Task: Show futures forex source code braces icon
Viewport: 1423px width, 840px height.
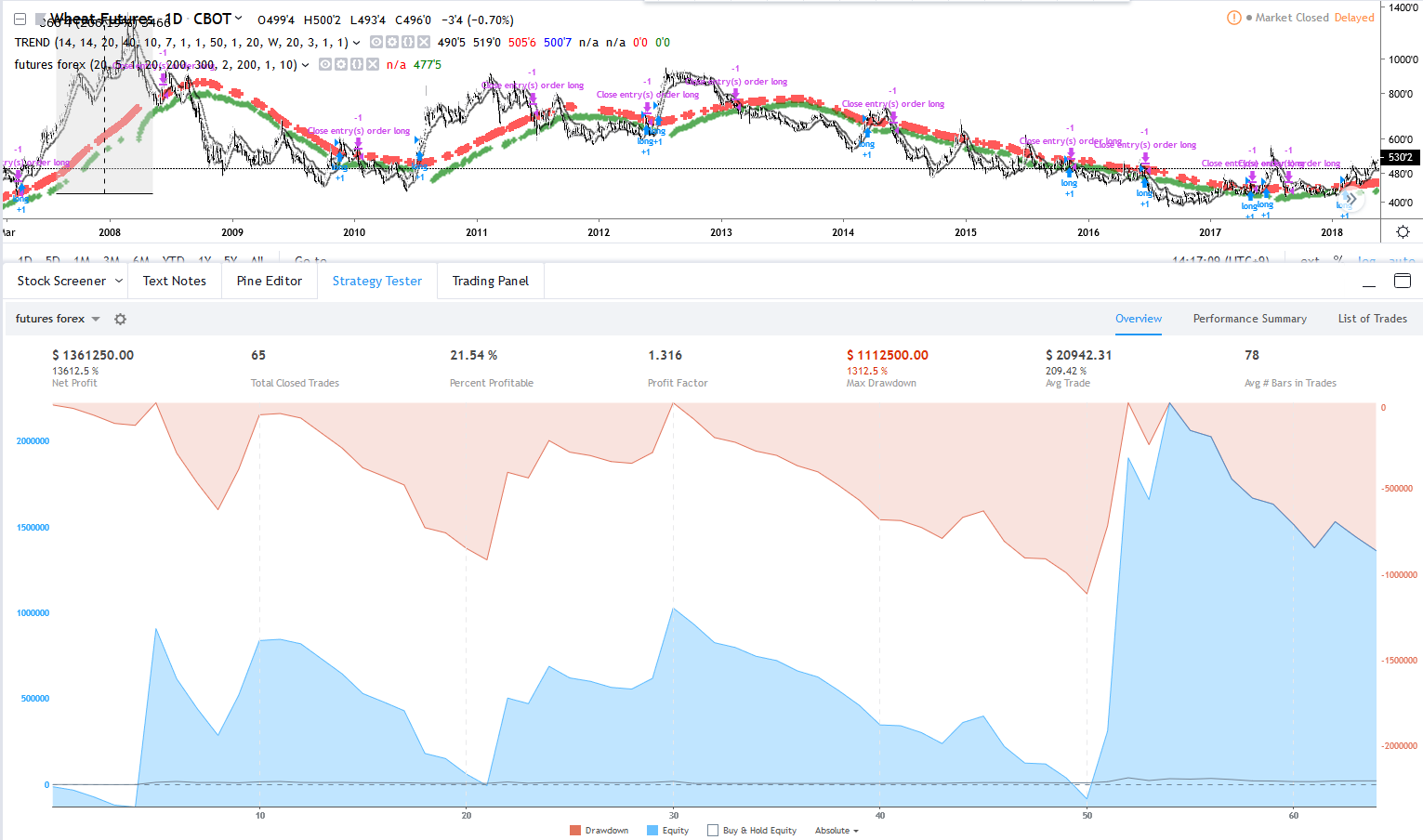Action: tap(357, 64)
